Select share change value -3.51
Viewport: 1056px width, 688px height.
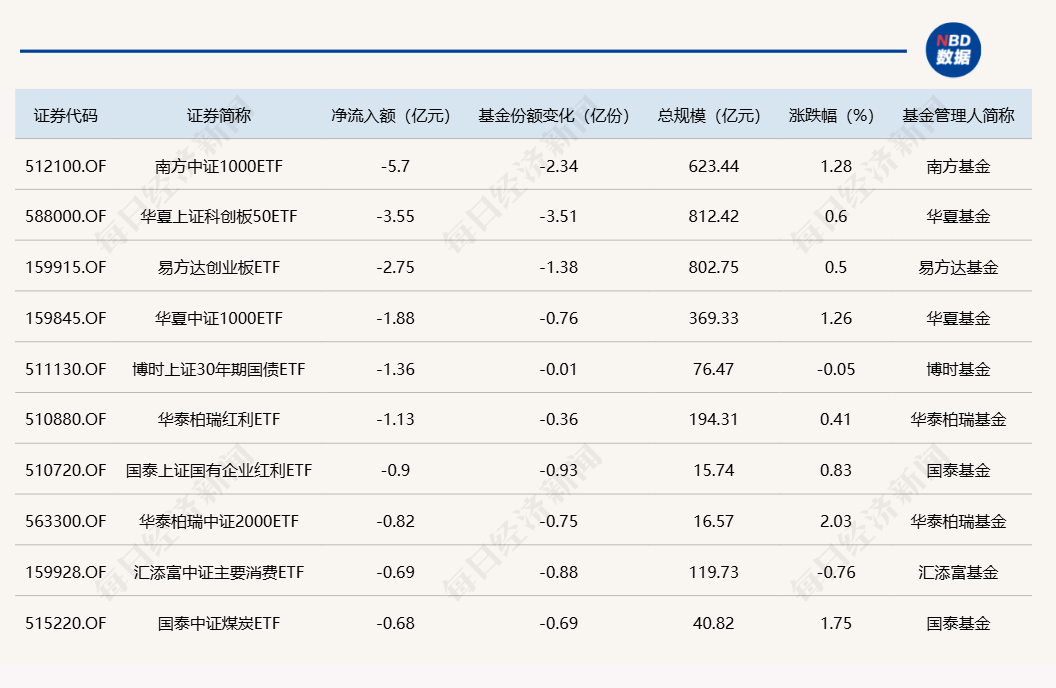(x=559, y=216)
